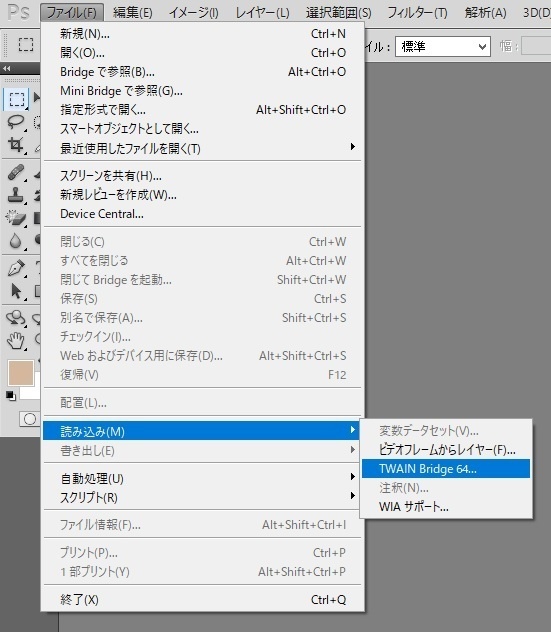
Task: Select the Rectangular Marquee tool
Action: click(16, 99)
